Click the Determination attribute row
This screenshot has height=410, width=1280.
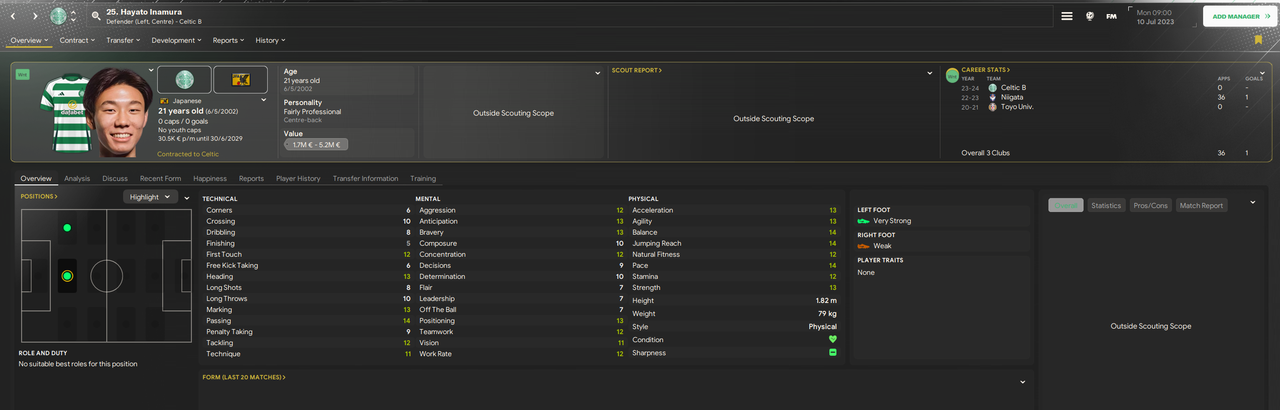coord(521,276)
